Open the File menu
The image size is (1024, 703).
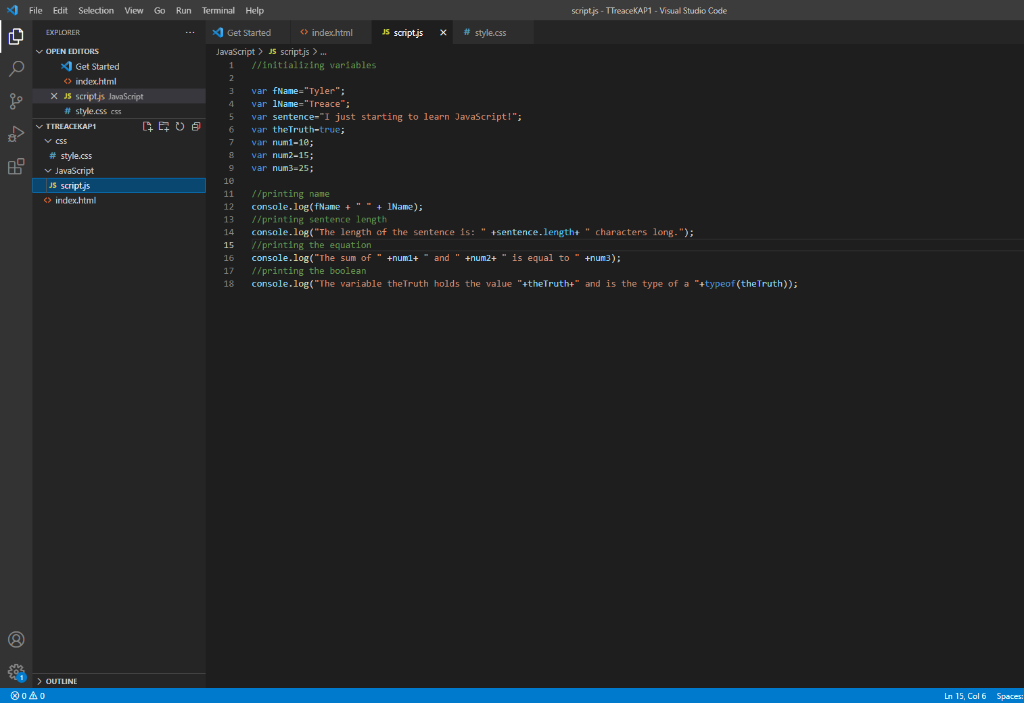(x=36, y=10)
